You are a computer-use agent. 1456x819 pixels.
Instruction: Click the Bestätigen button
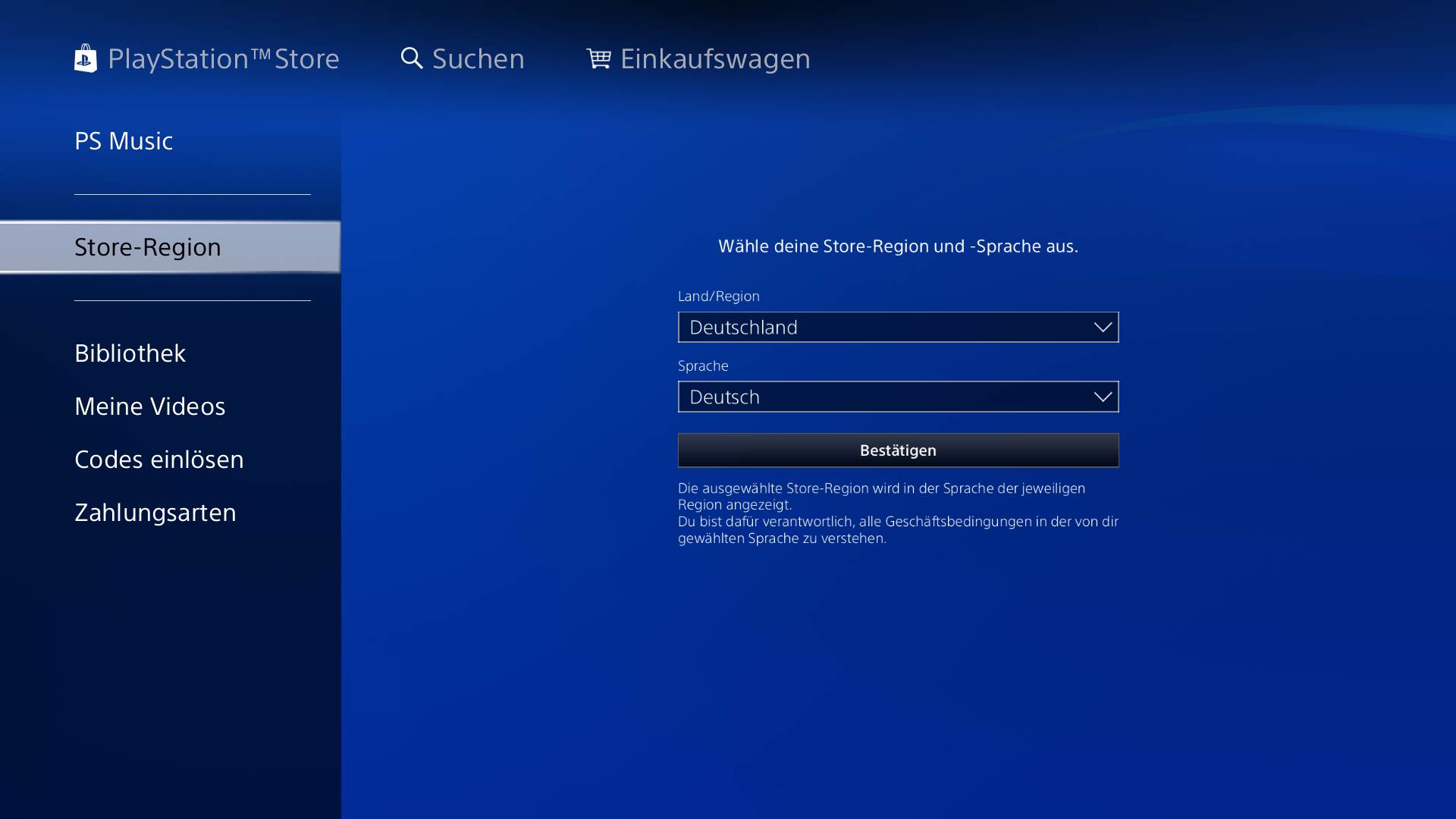[x=898, y=450]
